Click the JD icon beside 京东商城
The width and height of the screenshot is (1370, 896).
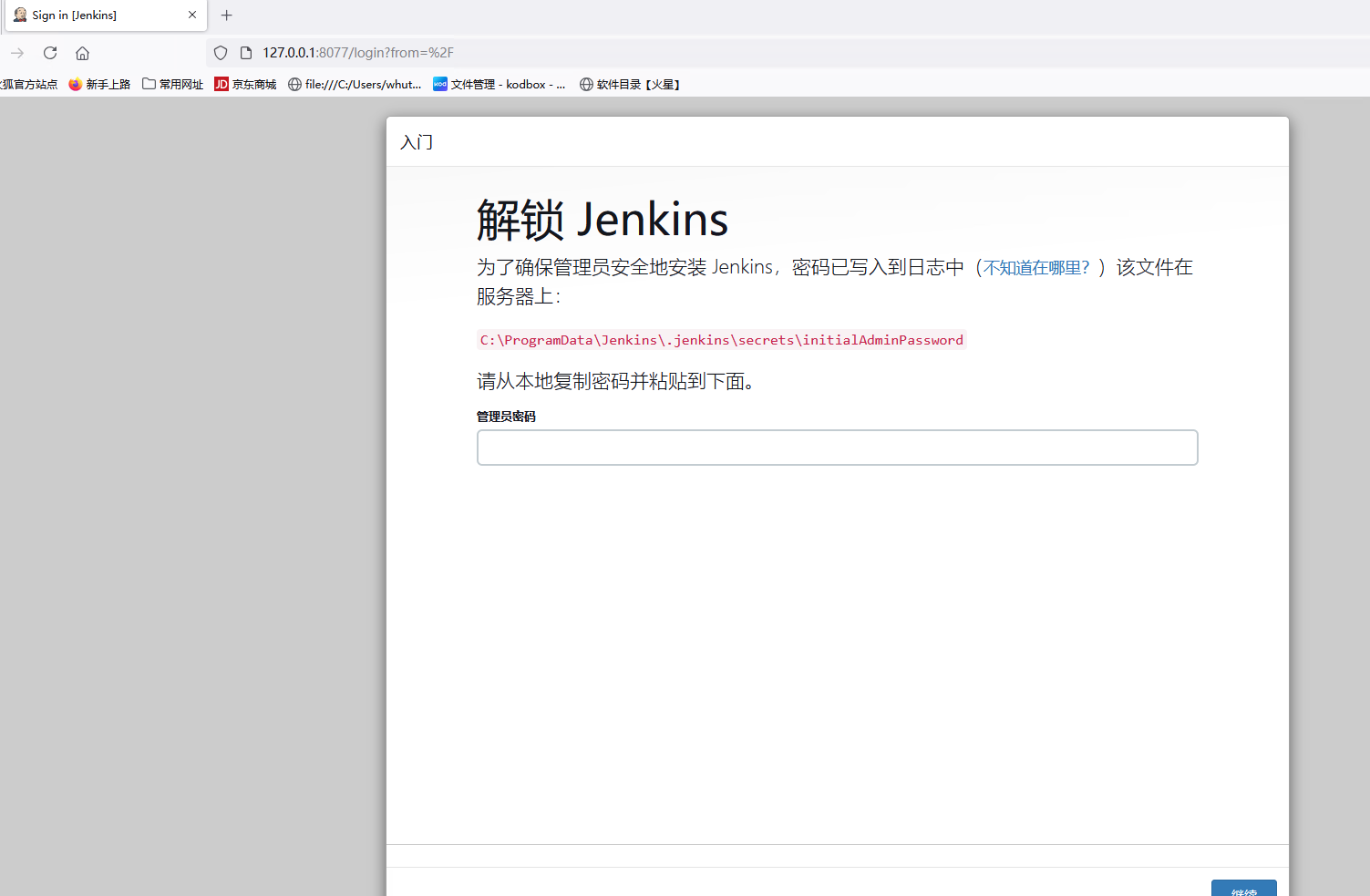click(x=221, y=84)
